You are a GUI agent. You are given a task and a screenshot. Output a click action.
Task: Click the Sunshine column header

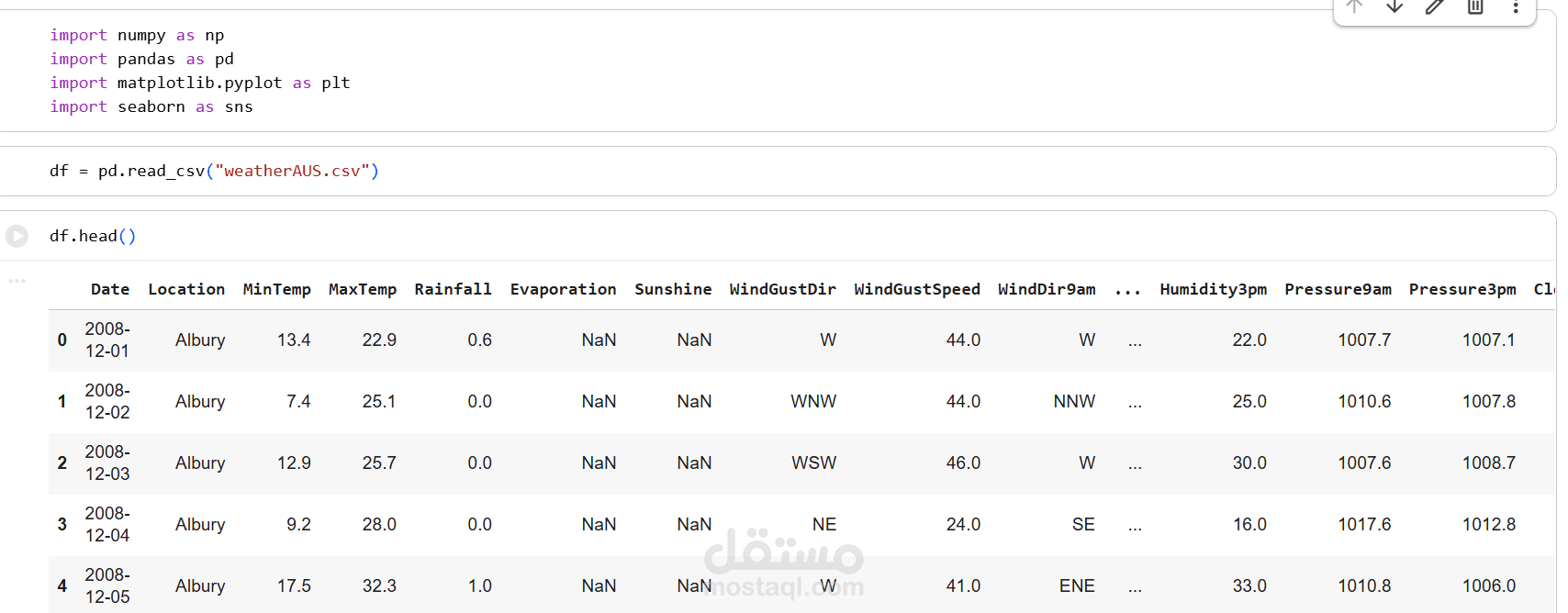pyautogui.click(x=673, y=289)
